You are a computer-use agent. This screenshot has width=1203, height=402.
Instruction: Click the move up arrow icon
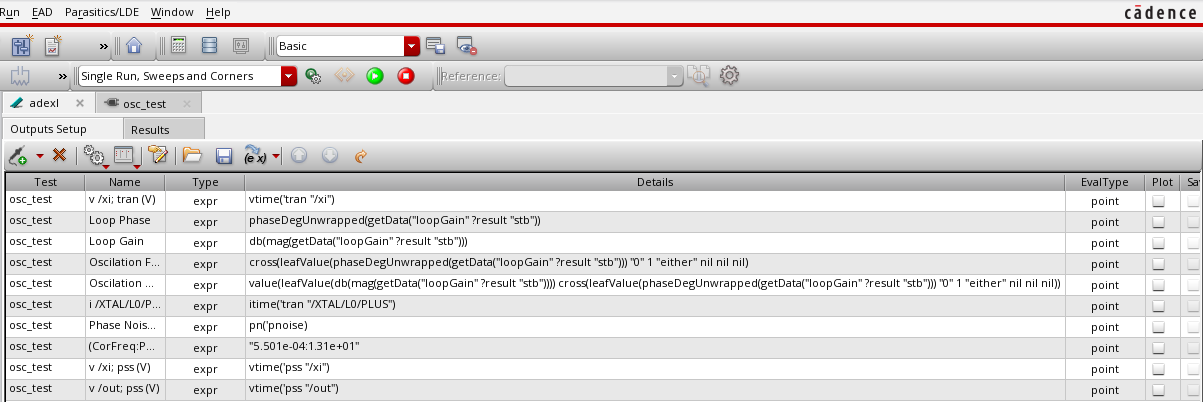tap(298, 156)
